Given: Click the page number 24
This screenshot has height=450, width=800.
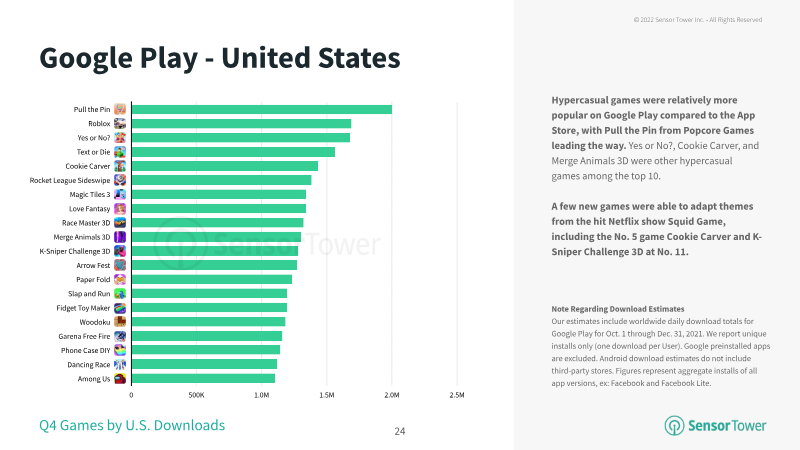Looking at the screenshot, I should click(400, 431).
